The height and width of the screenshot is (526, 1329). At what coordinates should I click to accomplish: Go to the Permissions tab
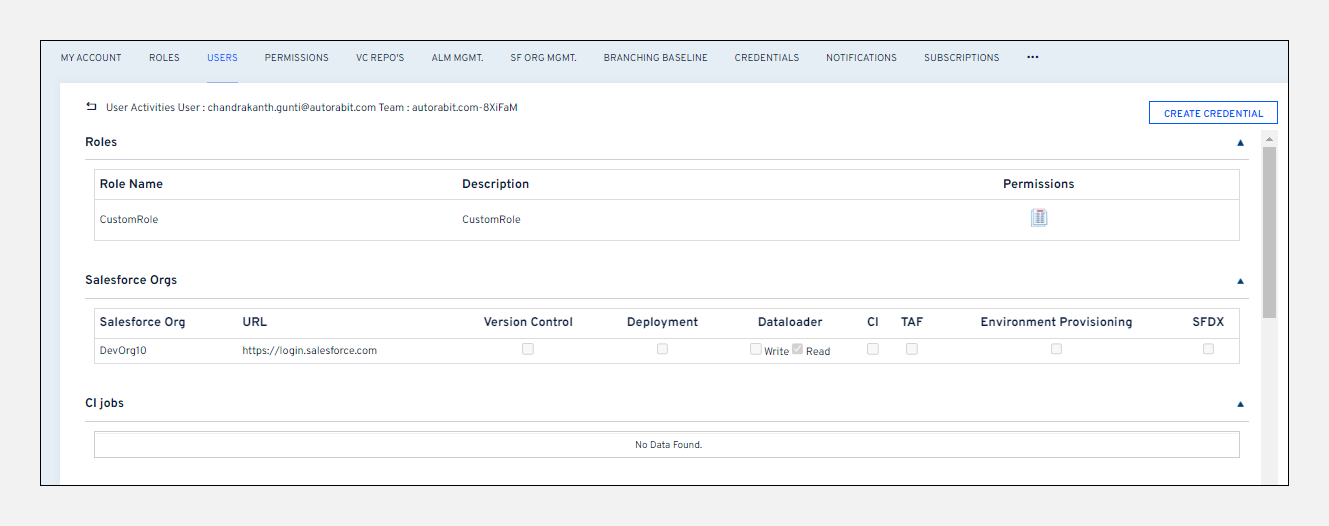click(x=296, y=58)
